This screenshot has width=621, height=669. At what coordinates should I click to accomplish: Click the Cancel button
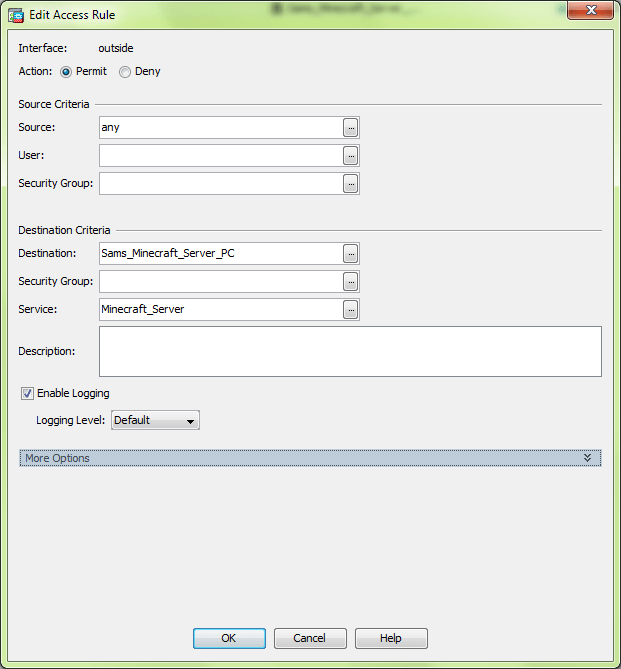pos(309,638)
